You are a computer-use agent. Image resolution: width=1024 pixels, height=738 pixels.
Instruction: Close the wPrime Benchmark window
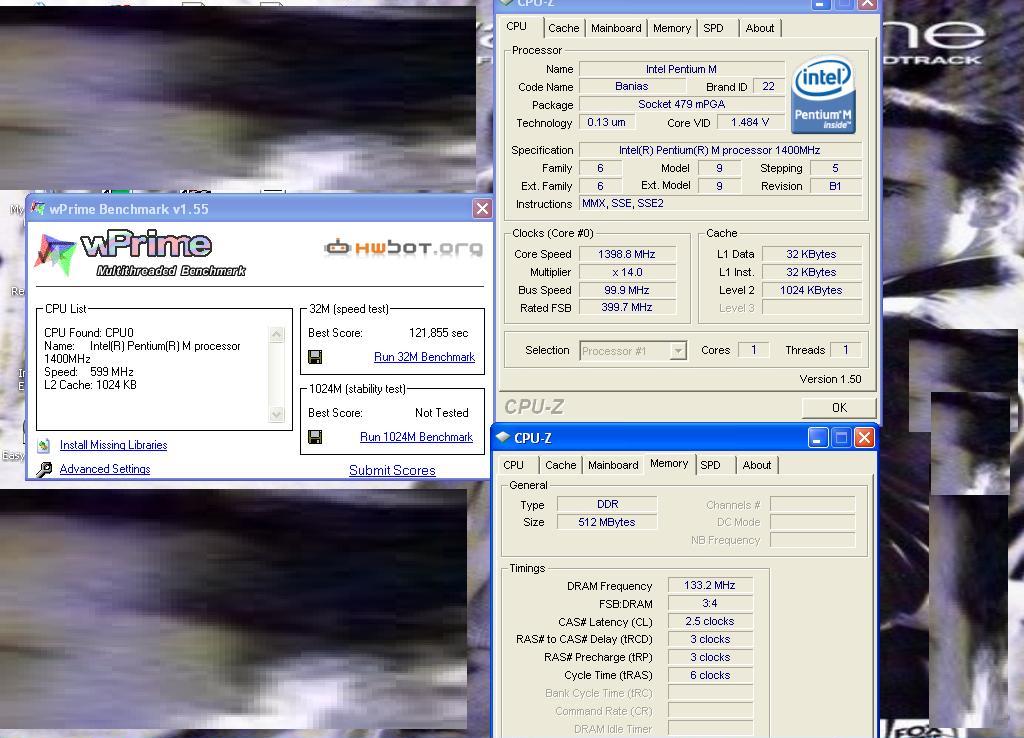(482, 208)
